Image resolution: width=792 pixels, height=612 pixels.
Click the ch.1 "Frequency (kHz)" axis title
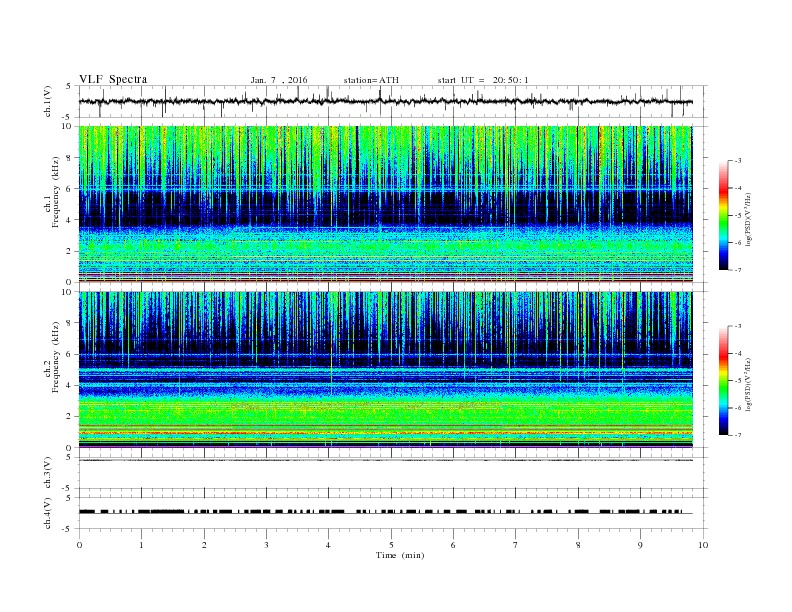click(56, 192)
